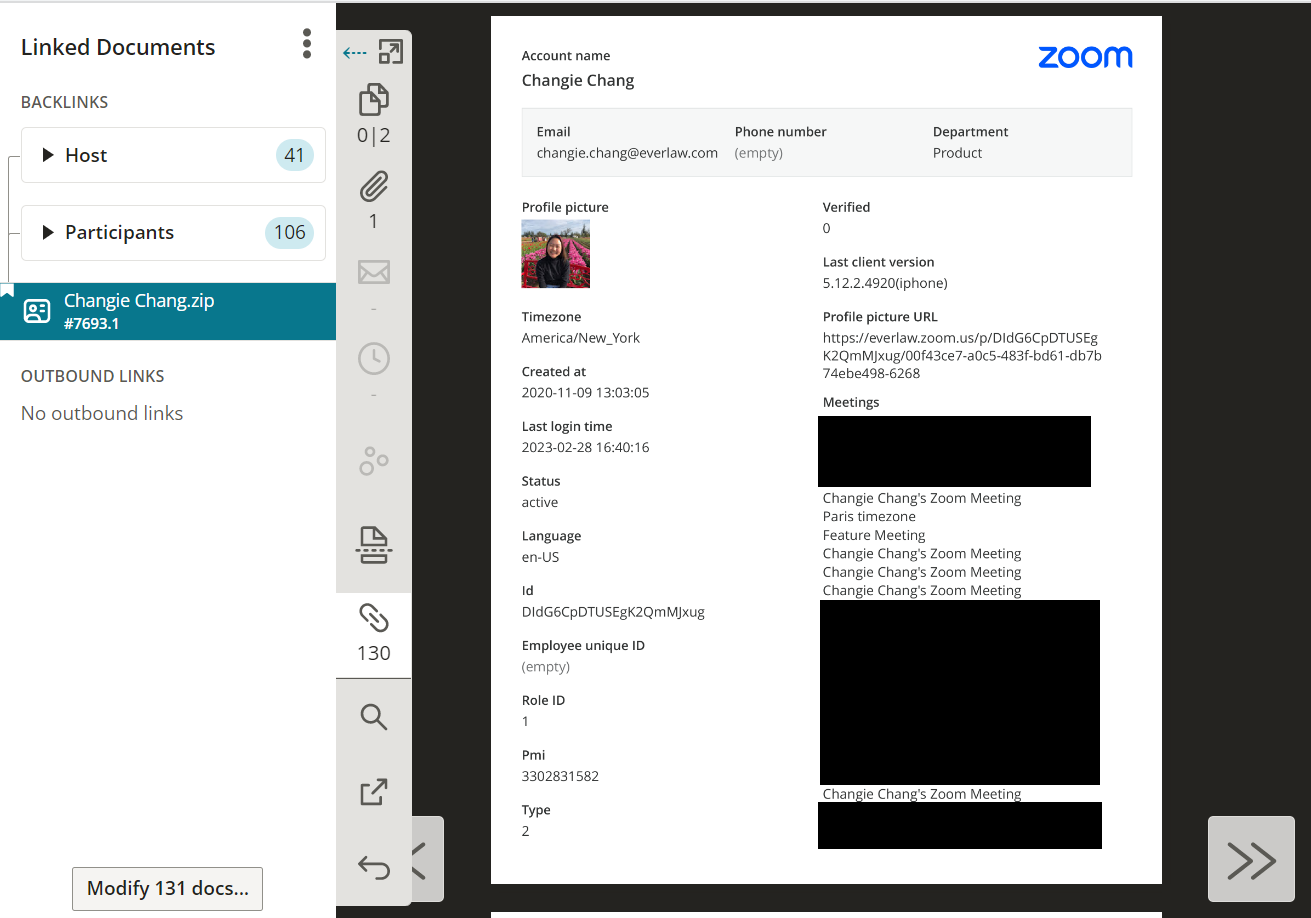
Task: Click Id value DIdG6CpDTUSEgK2QmMJxug
Action: click(613, 612)
